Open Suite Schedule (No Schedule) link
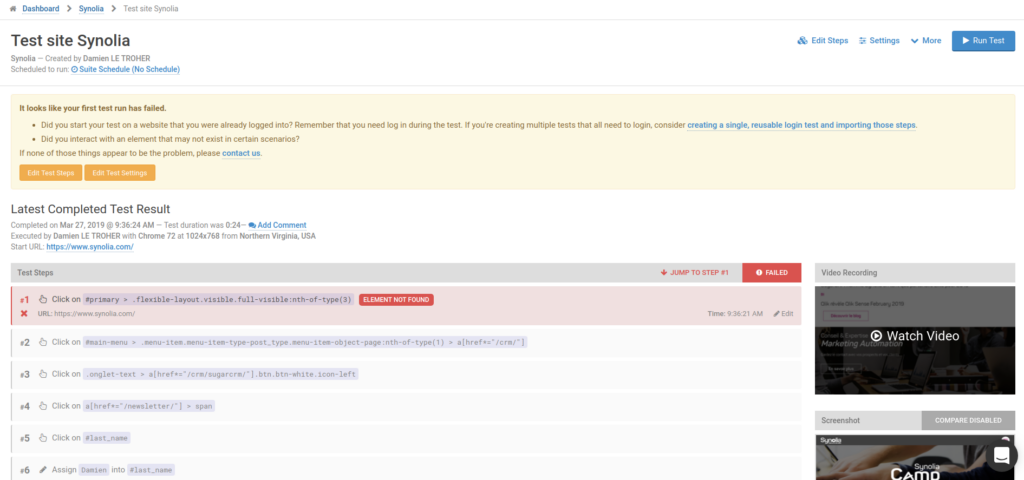The width and height of the screenshot is (1024, 480). pos(125,69)
